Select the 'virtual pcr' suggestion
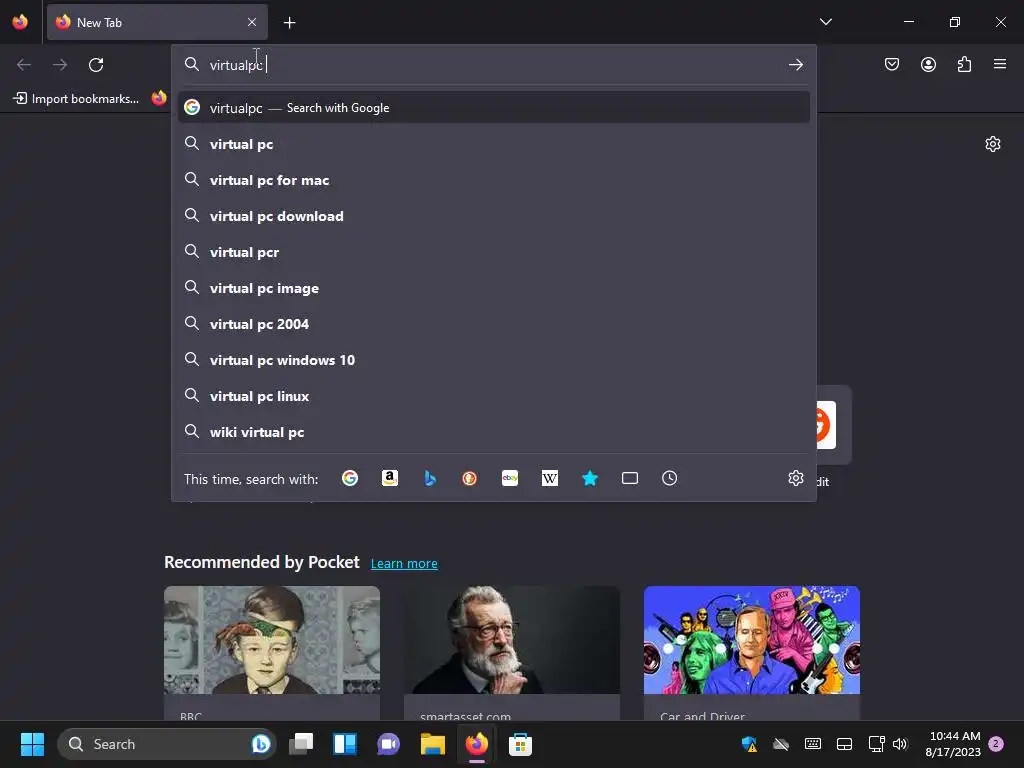The width and height of the screenshot is (1024, 768). click(494, 251)
